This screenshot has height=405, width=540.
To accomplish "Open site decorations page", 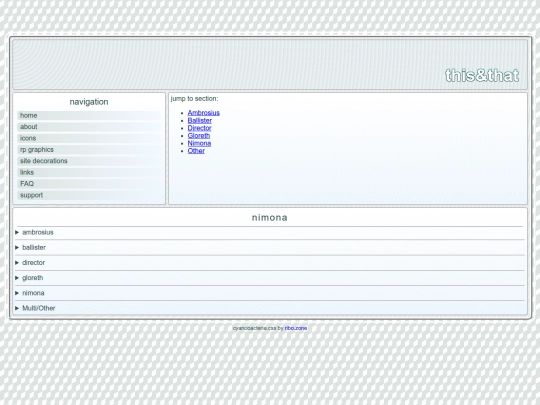I will coord(89,161).
